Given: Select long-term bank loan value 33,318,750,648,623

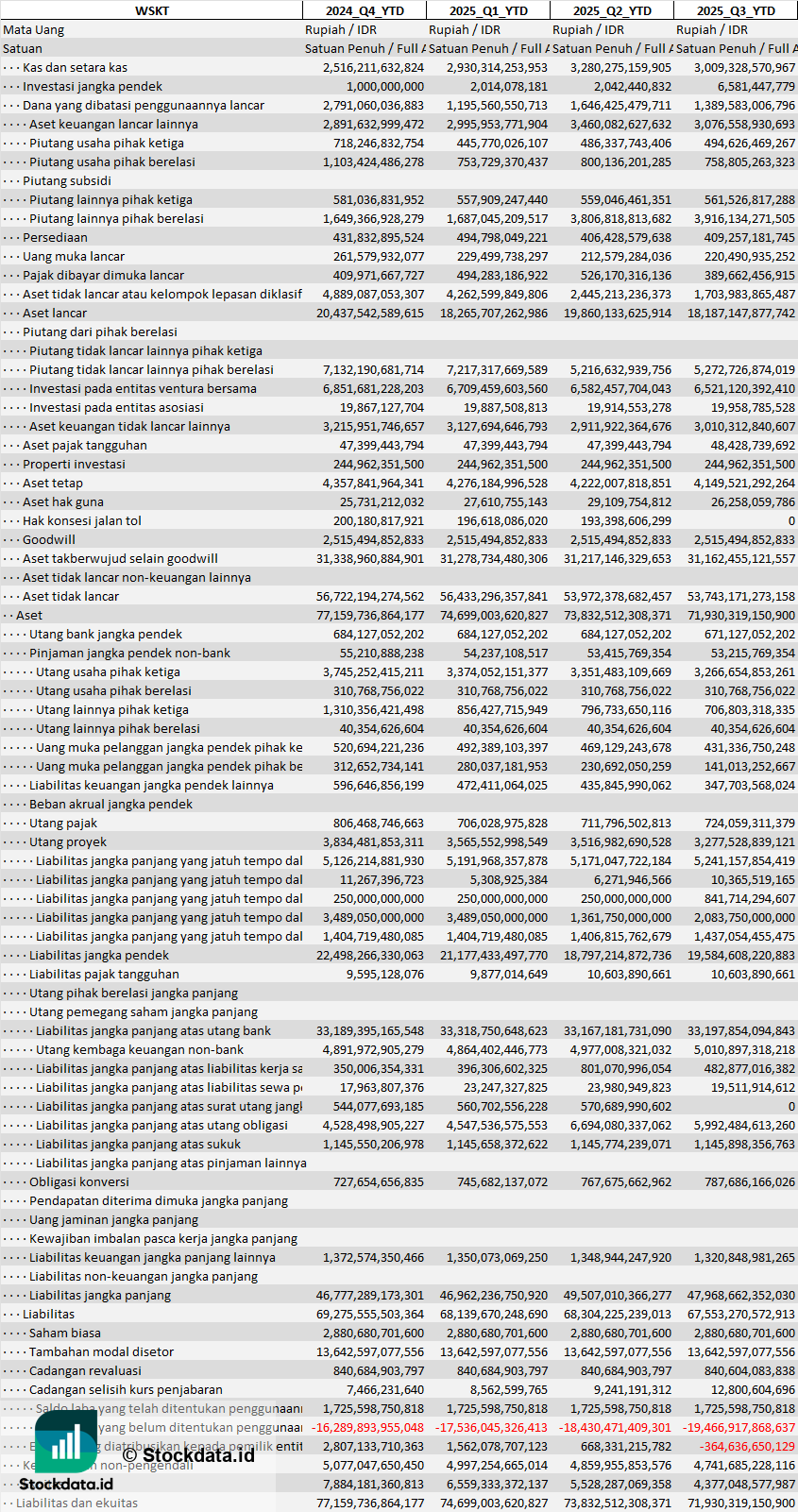Looking at the screenshot, I should (494, 1030).
